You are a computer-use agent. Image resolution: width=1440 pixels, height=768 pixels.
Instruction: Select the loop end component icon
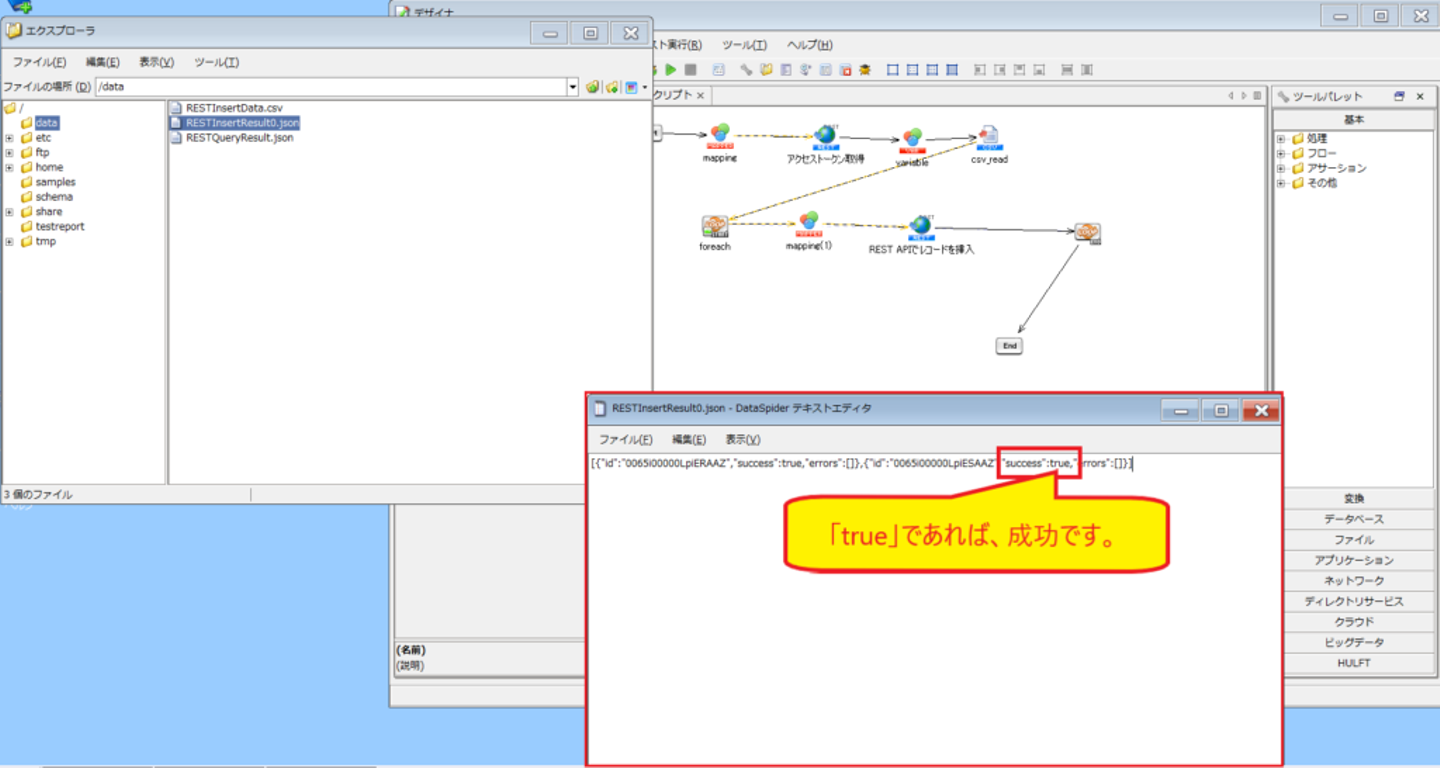pyautogui.click(x=1087, y=233)
